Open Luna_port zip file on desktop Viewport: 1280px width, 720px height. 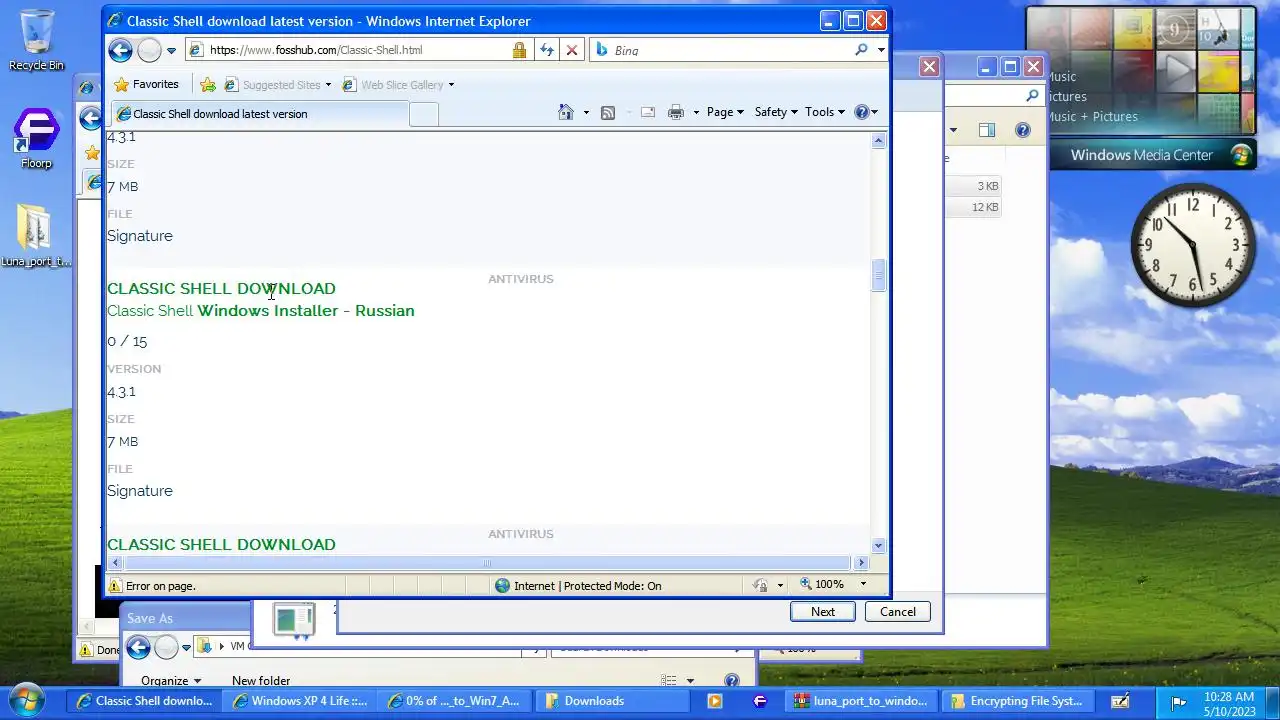36,236
